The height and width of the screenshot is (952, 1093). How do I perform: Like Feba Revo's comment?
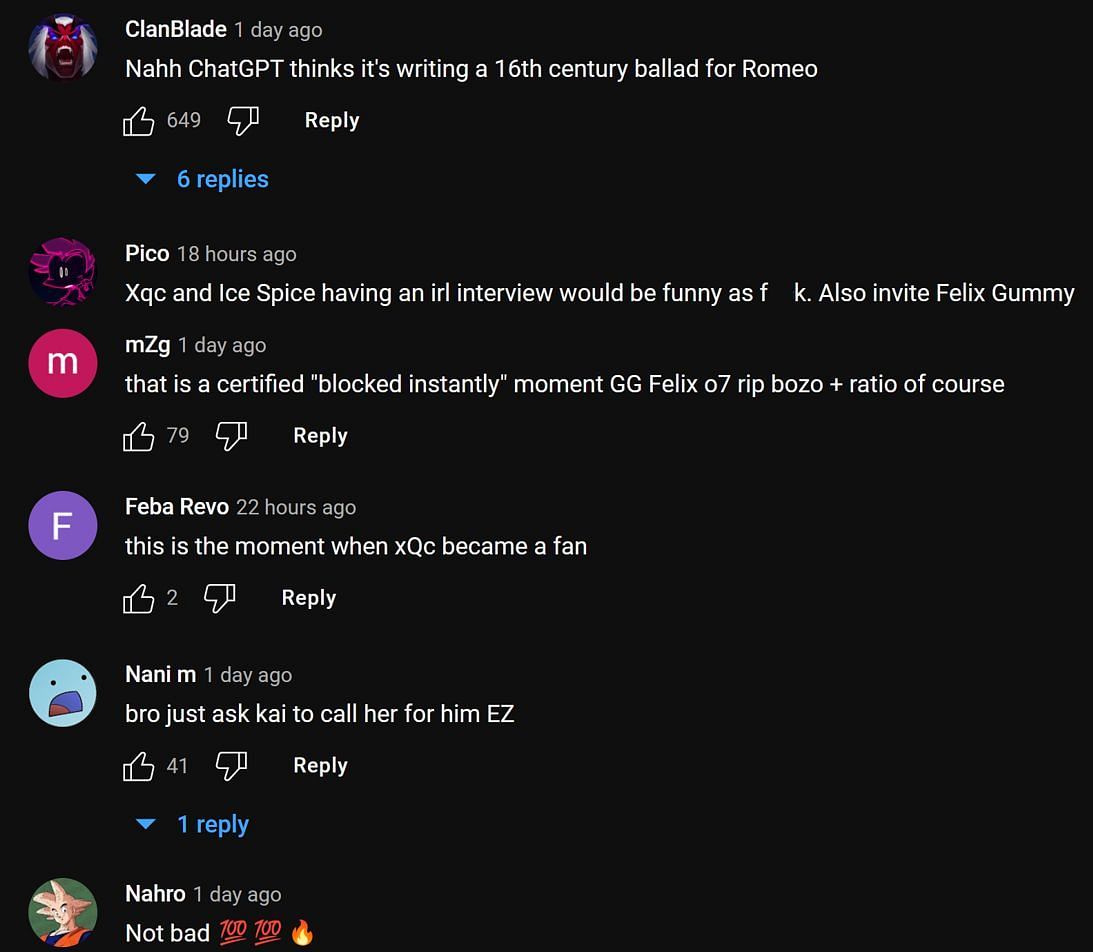click(138, 598)
